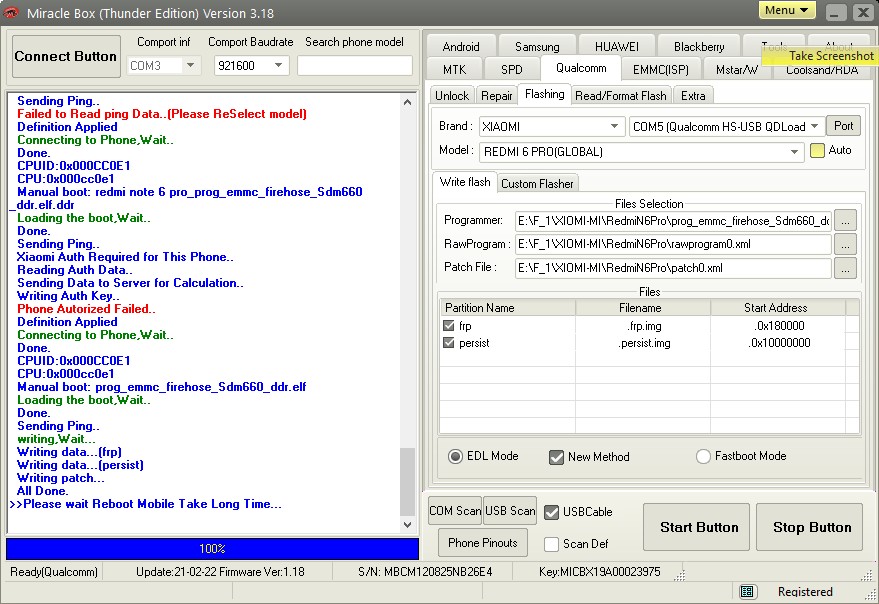
Task: Select the Qualcomm tab
Action: point(581,68)
